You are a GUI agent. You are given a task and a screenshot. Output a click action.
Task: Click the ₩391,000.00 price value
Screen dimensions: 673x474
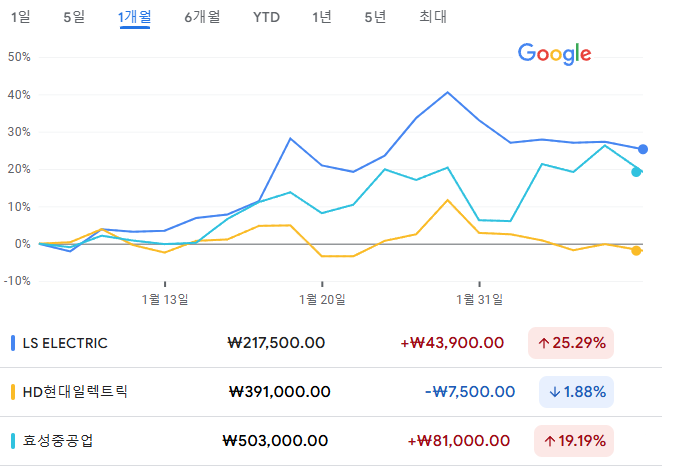click(x=280, y=392)
